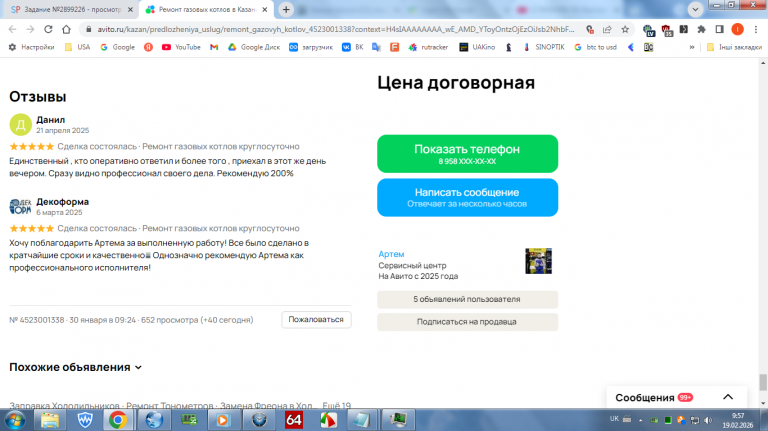Close the Задание №2899226 tab
The image size is (768, 431).
coord(130,9)
